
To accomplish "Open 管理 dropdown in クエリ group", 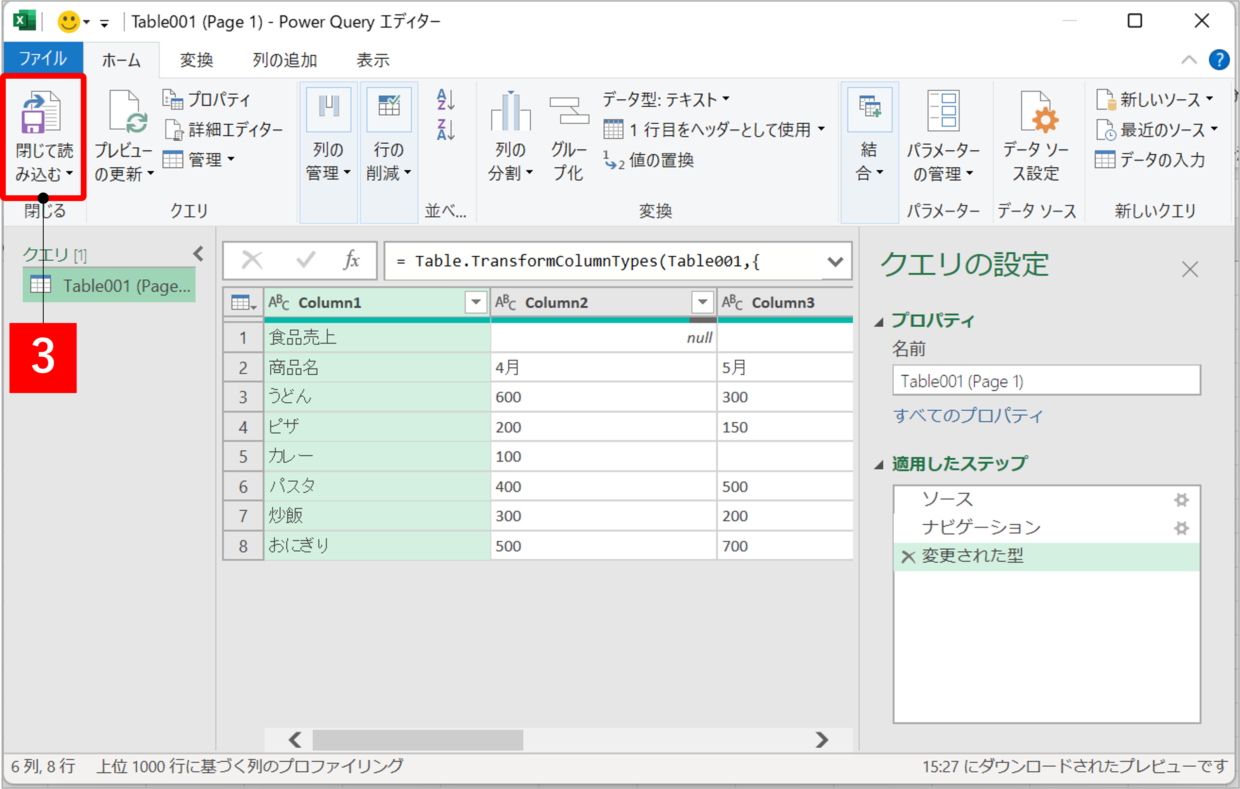I will click(x=198, y=159).
